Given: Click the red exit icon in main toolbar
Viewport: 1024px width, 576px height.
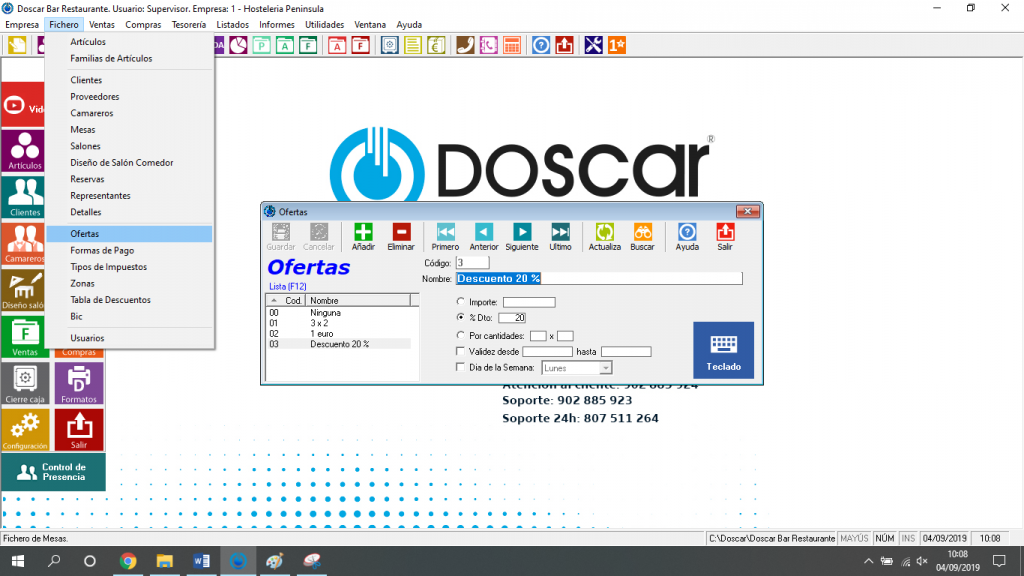Looking at the screenshot, I should [564, 45].
